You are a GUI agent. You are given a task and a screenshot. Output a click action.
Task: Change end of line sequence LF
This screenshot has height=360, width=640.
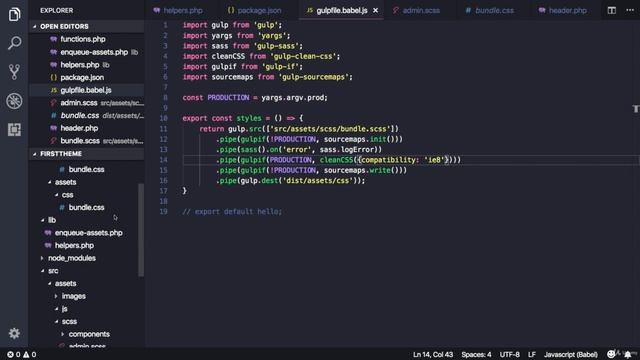tap(532, 355)
